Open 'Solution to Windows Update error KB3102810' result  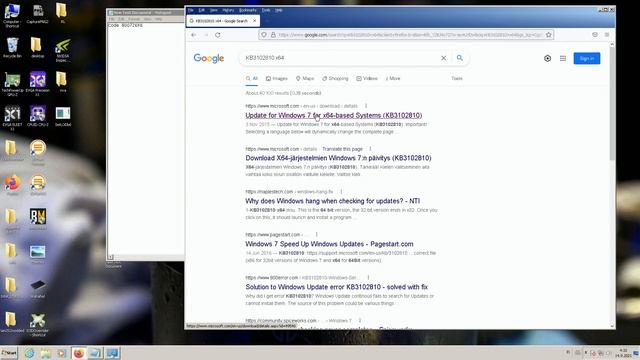click(x=336, y=287)
